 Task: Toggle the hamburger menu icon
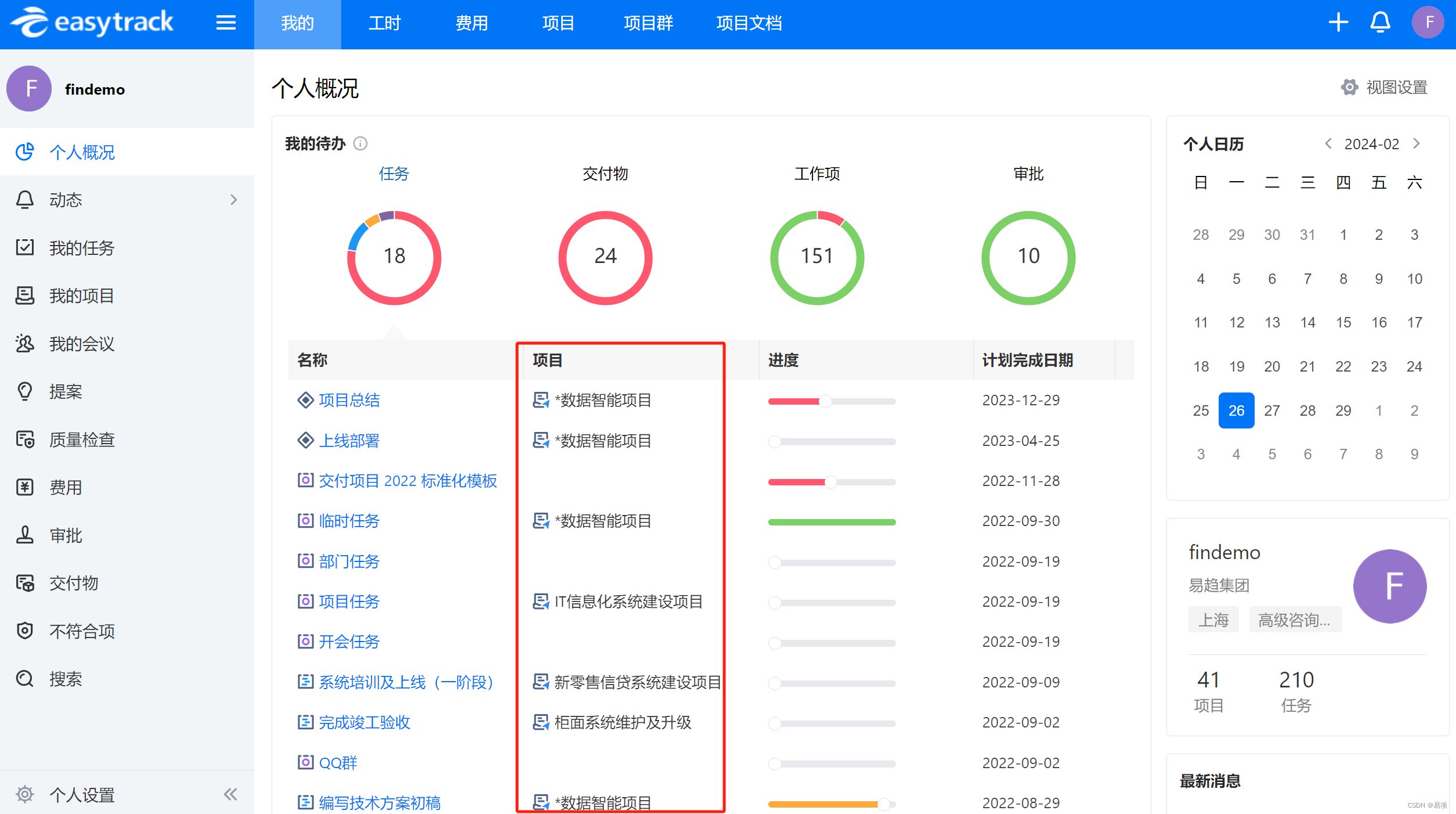click(226, 23)
